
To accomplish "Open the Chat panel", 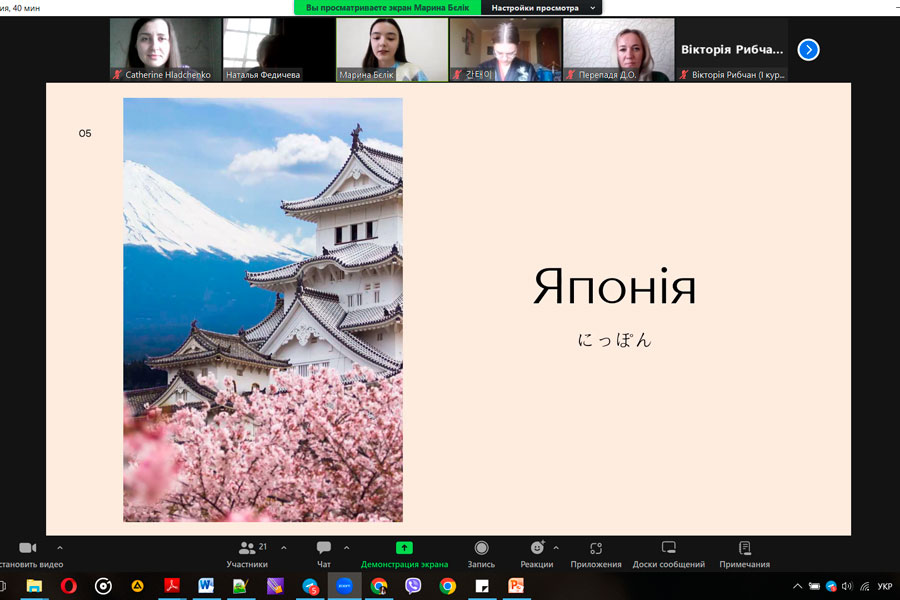I will 324,548.
